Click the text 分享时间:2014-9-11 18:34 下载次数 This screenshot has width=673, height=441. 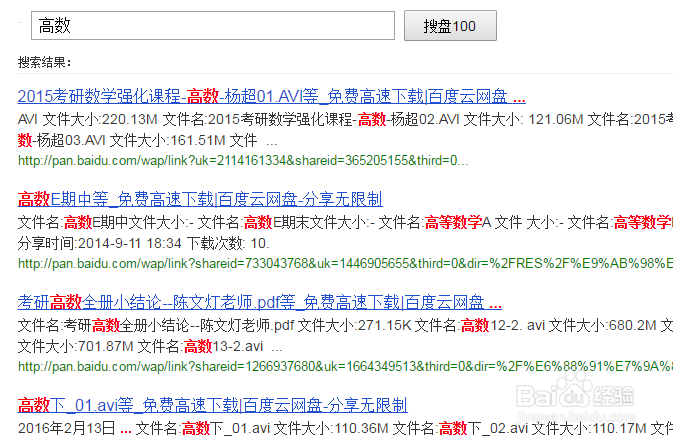[144, 243]
